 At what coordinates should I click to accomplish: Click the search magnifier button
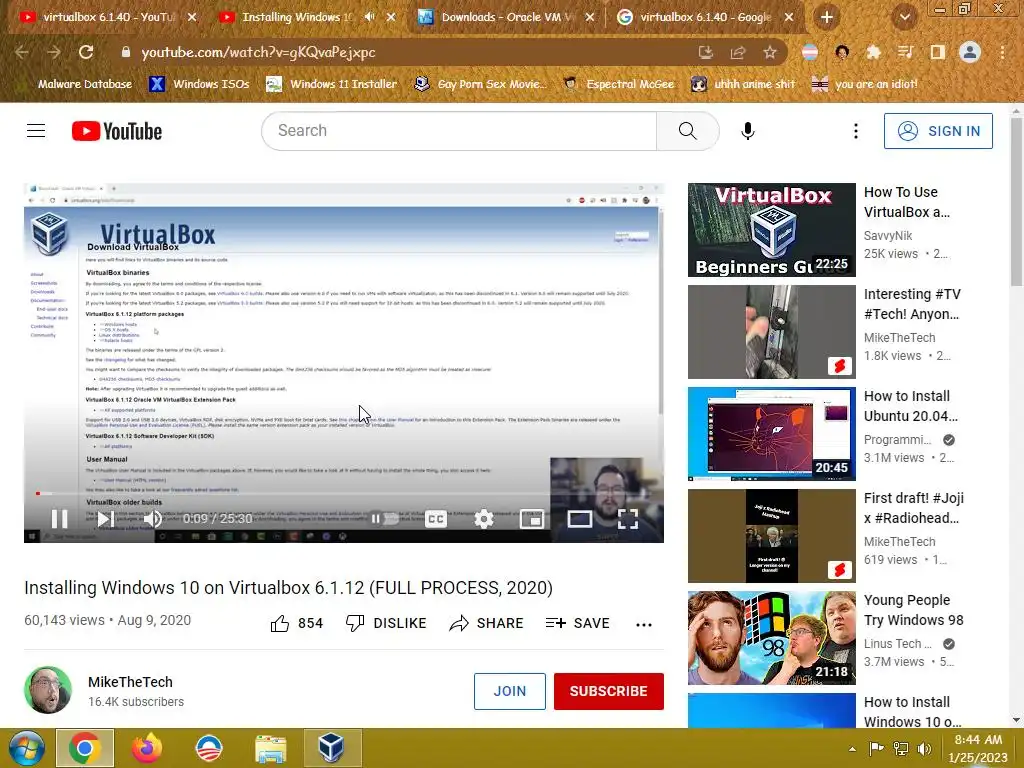click(688, 131)
